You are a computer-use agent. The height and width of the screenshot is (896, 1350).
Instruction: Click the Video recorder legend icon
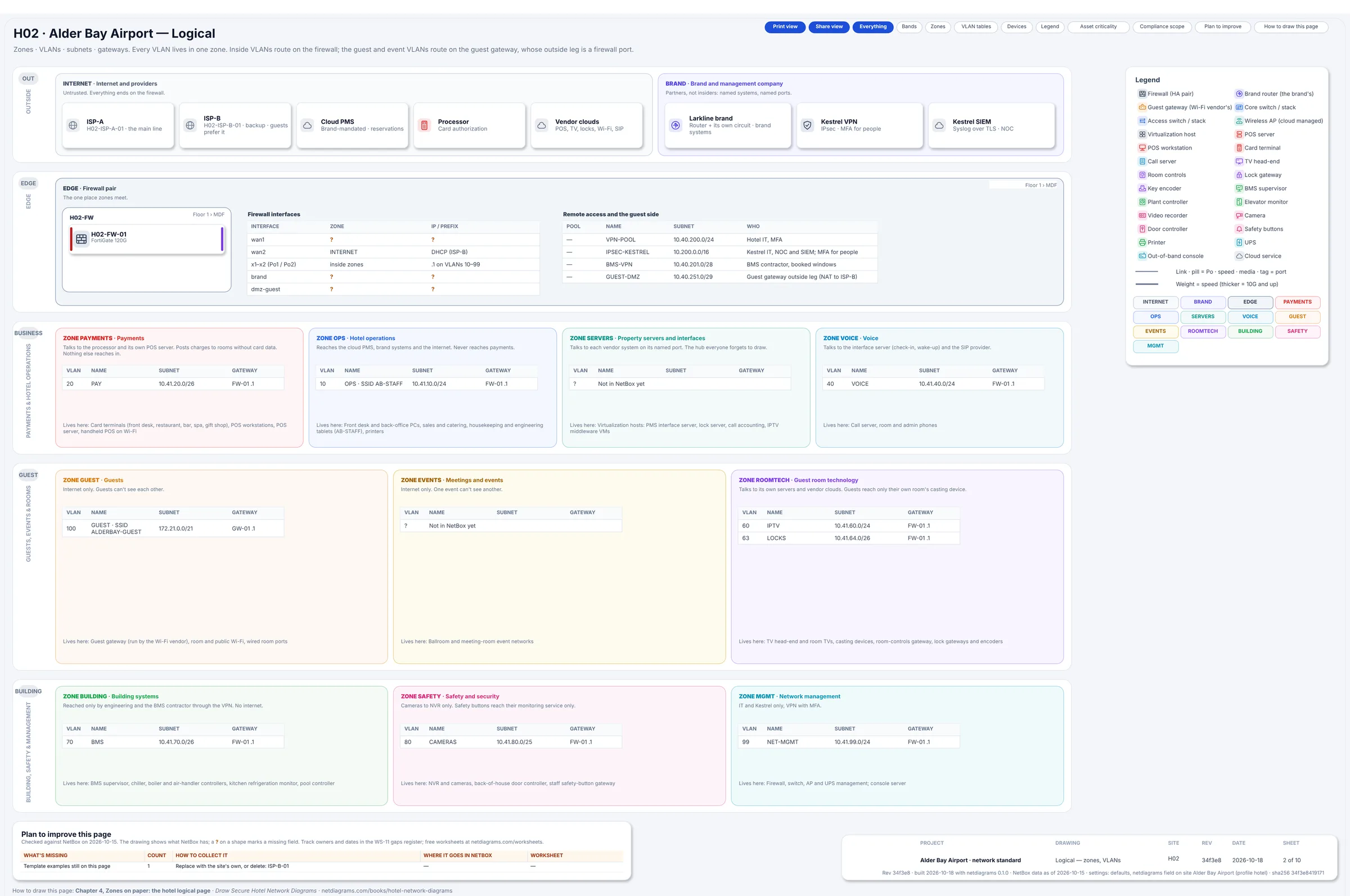click(x=1142, y=215)
